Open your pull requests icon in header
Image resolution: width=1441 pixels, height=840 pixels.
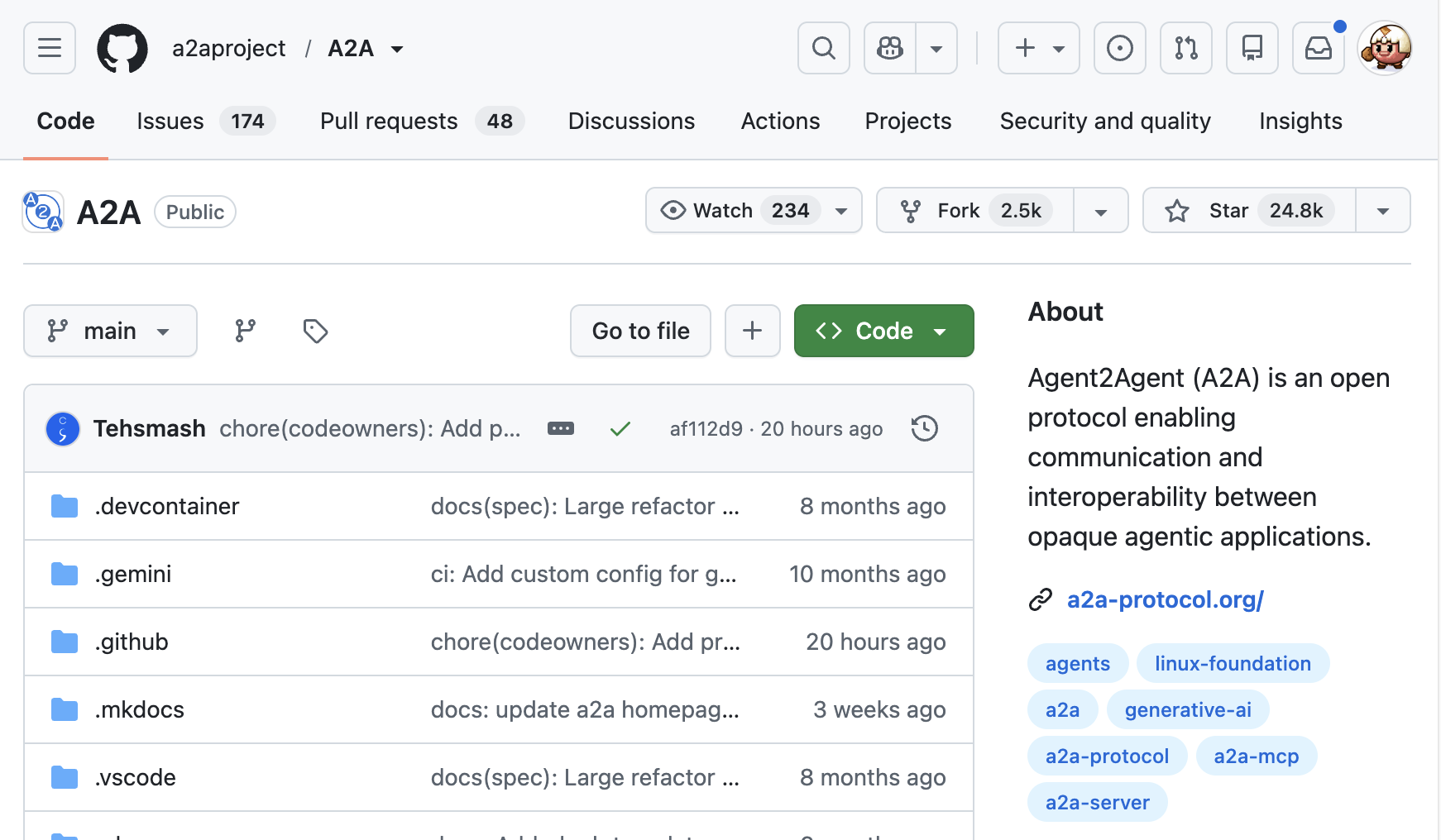(1186, 48)
